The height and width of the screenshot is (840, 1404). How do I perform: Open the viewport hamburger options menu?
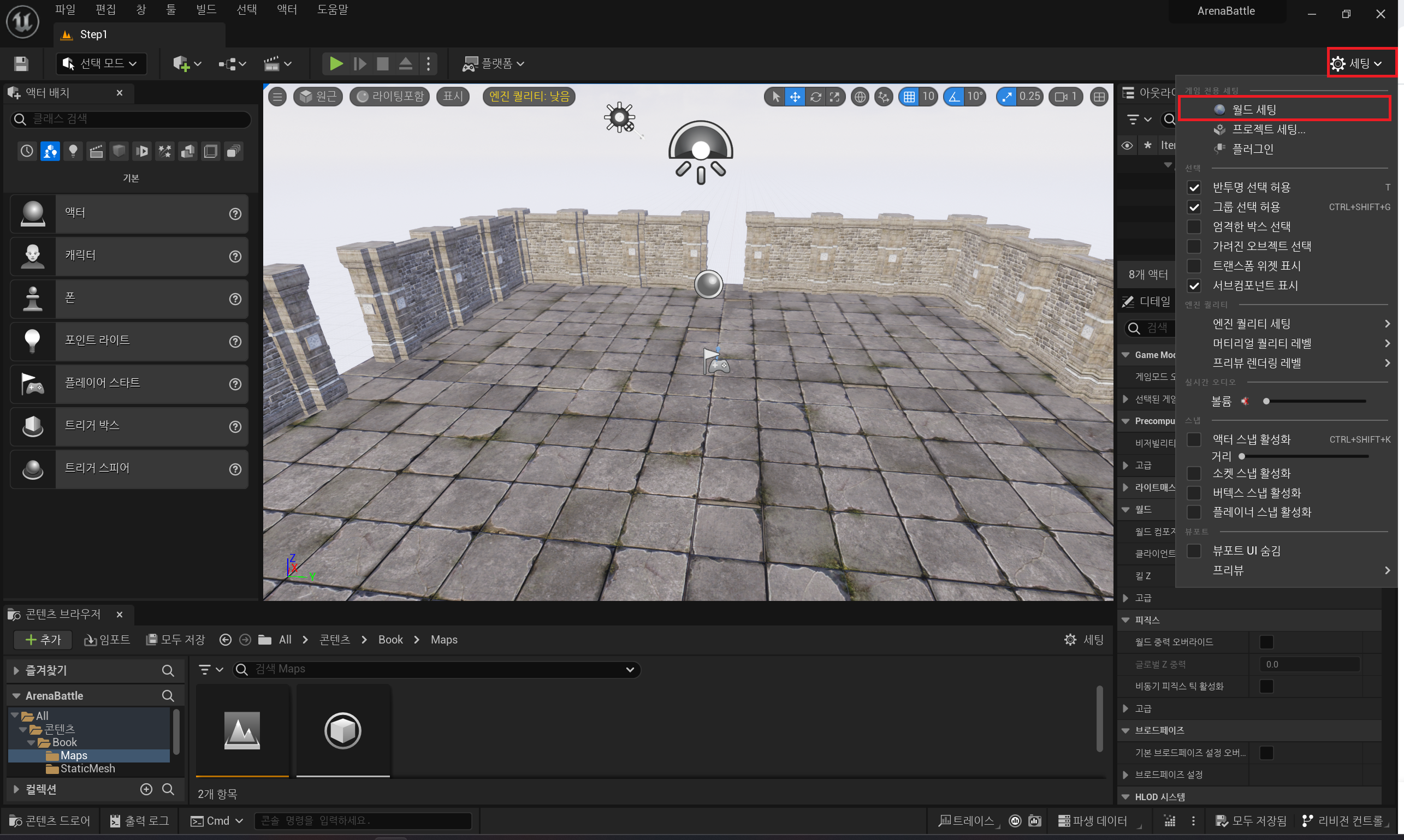[277, 97]
